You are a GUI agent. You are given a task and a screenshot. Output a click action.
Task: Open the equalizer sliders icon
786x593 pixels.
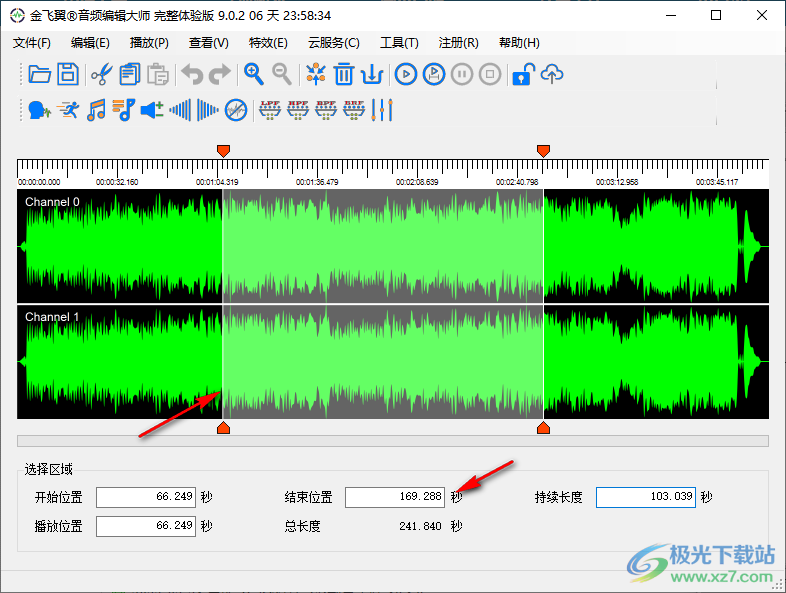click(383, 110)
